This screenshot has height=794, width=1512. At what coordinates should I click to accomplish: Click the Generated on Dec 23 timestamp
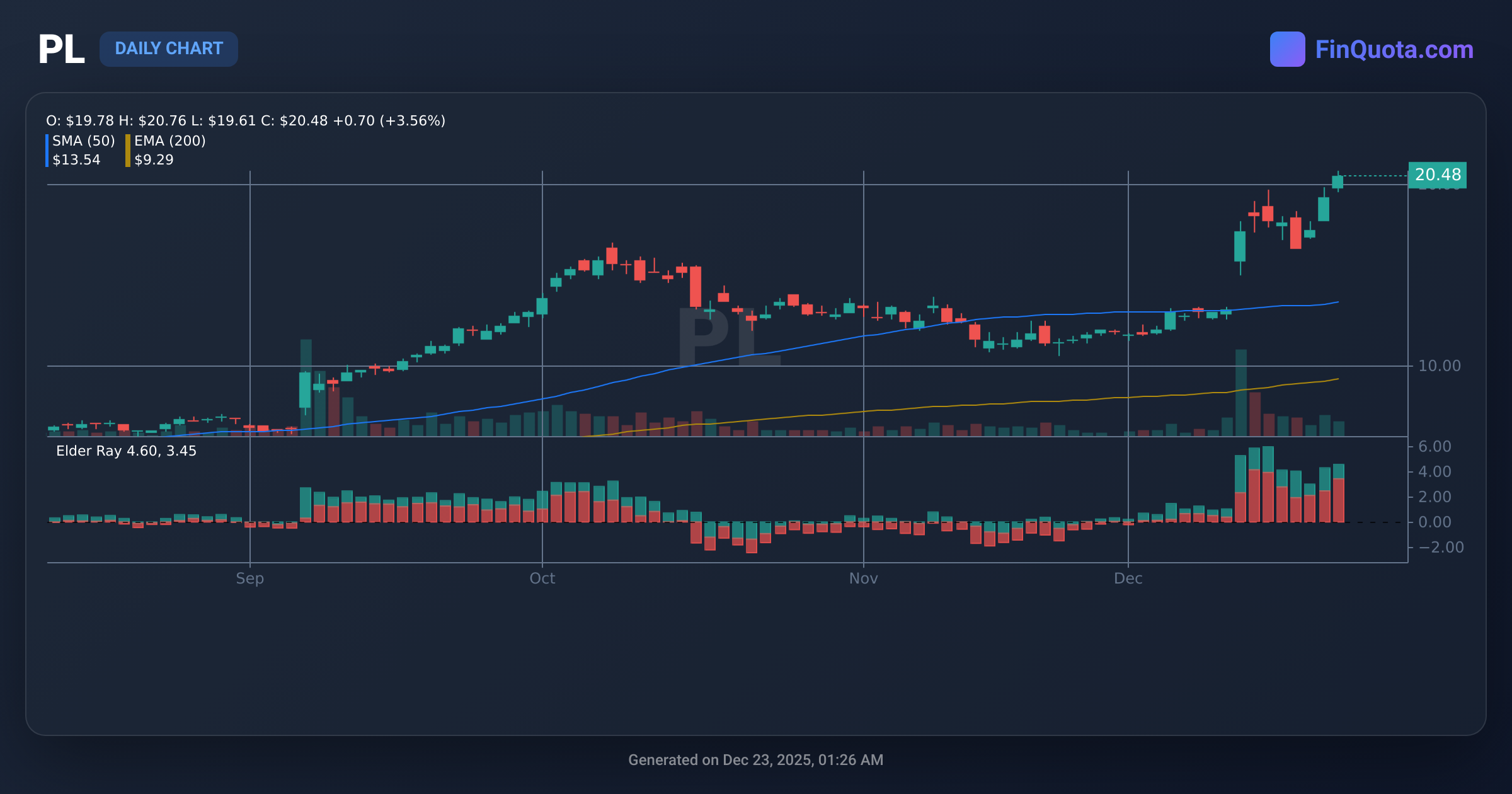[756, 760]
